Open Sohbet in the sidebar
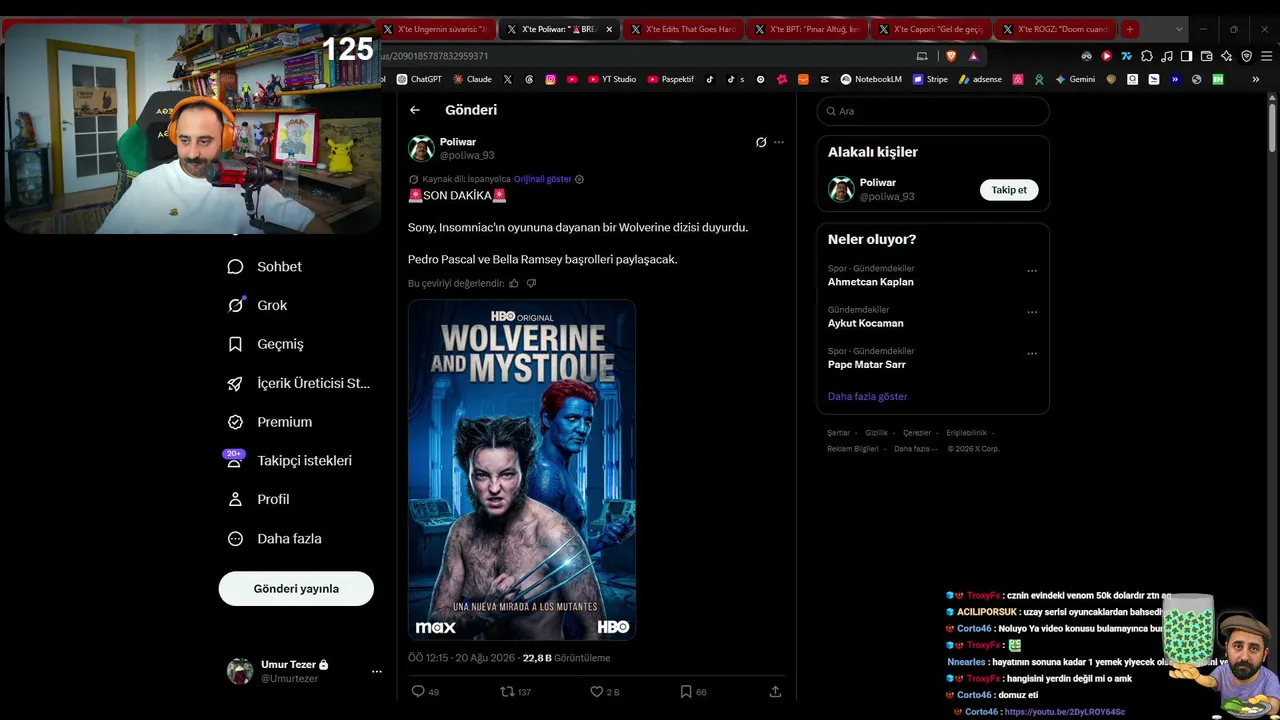Viewport: 1280px width, 720px height. tap(265, 267)
